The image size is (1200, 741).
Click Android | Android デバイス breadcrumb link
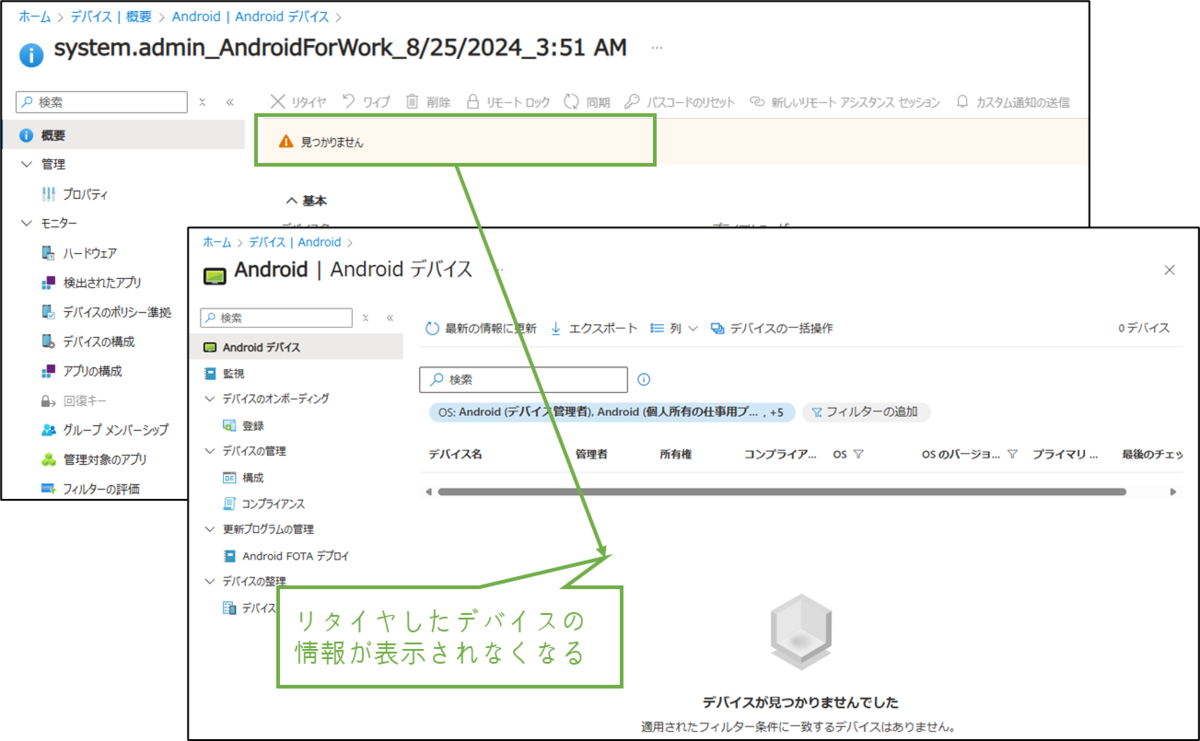(251, 17)
